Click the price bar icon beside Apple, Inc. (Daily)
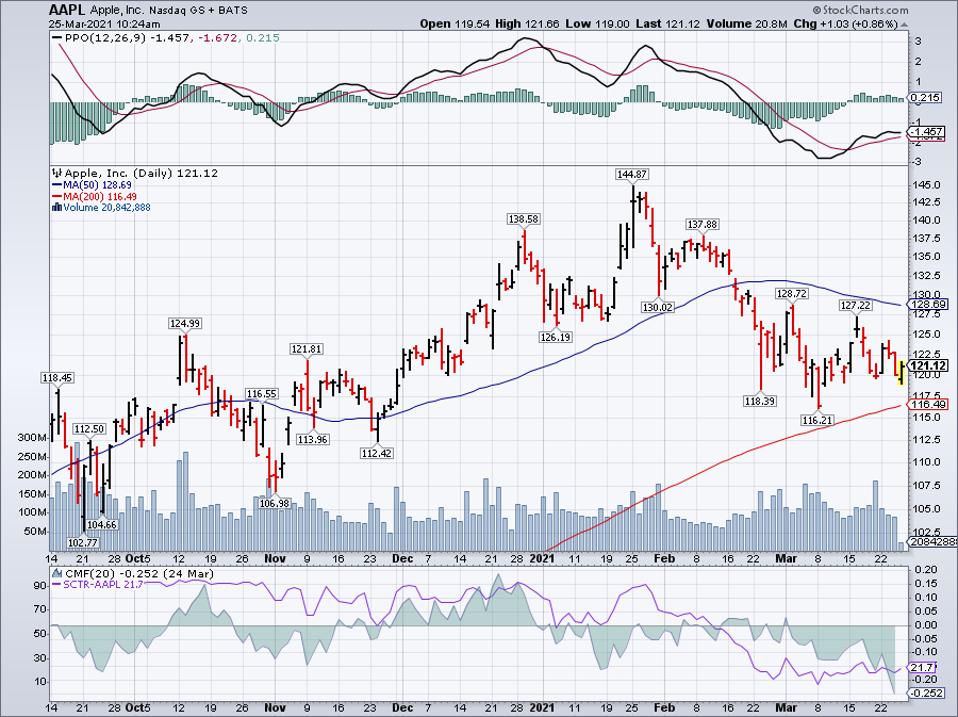This screenshot has width=958, height=717. (58, 173)
